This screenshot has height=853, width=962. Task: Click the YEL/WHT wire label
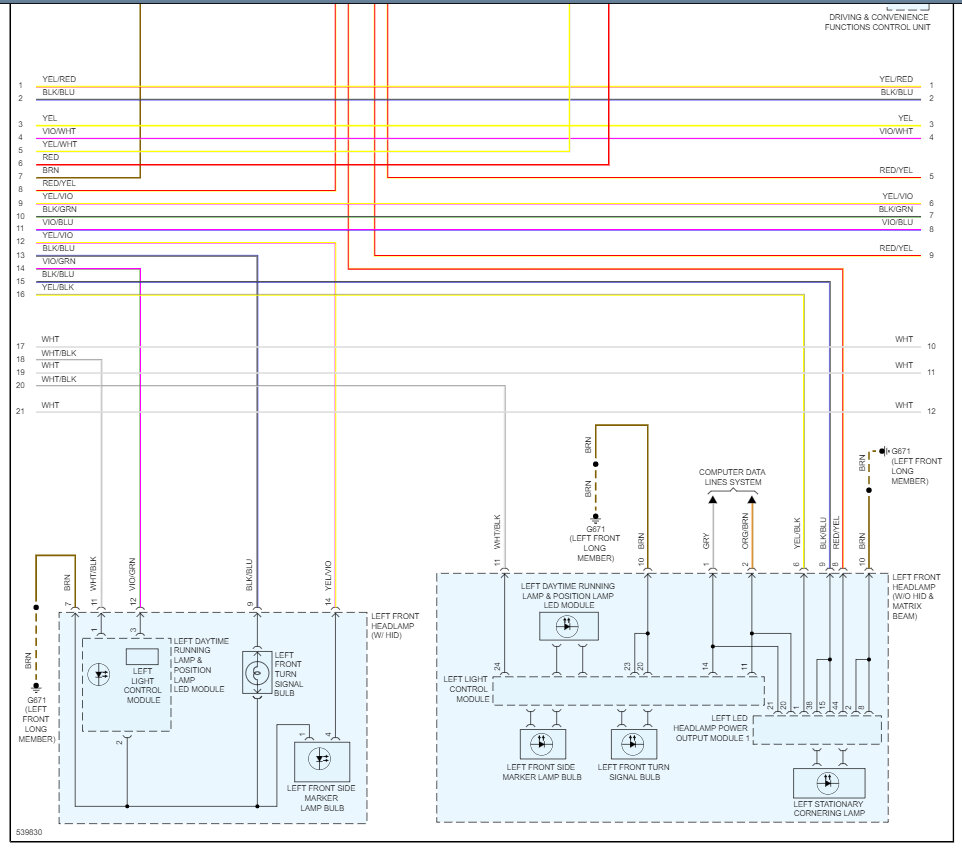(x=60, y=144)
